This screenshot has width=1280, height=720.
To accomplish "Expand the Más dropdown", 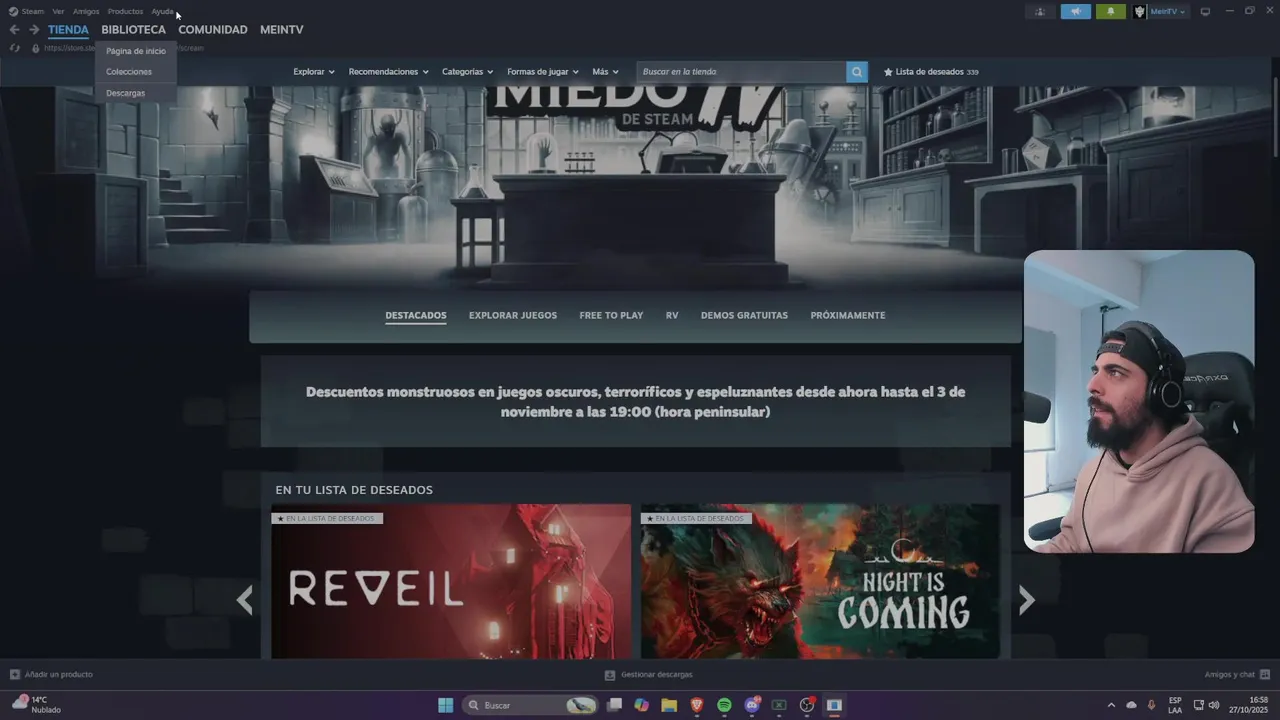I will (605, 72).
